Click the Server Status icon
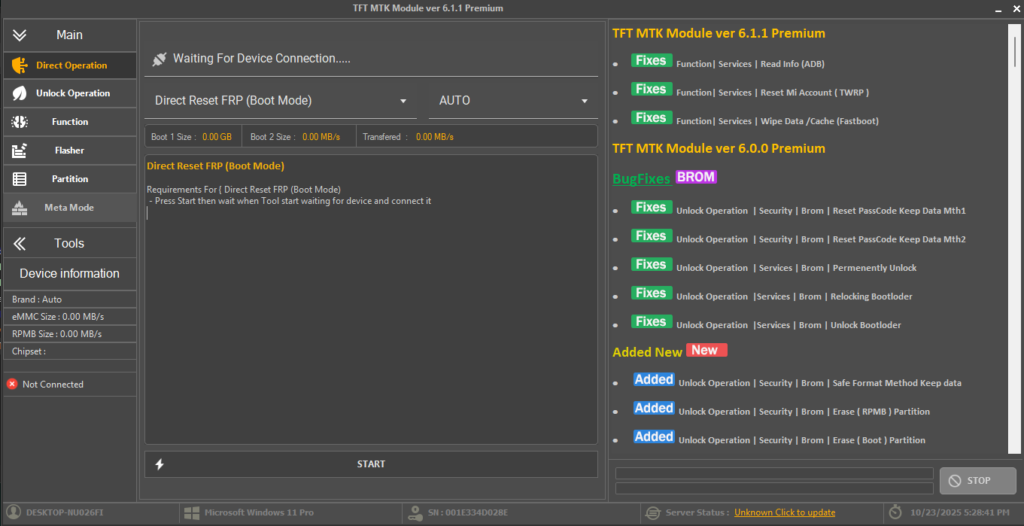 click(652, 513)
